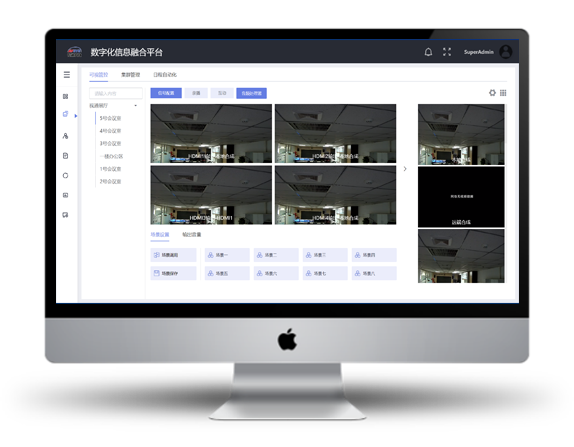The image size is (574, 447).
Task: Collapse sidebar with hamburger menu icon
Action: coord(67,75)
